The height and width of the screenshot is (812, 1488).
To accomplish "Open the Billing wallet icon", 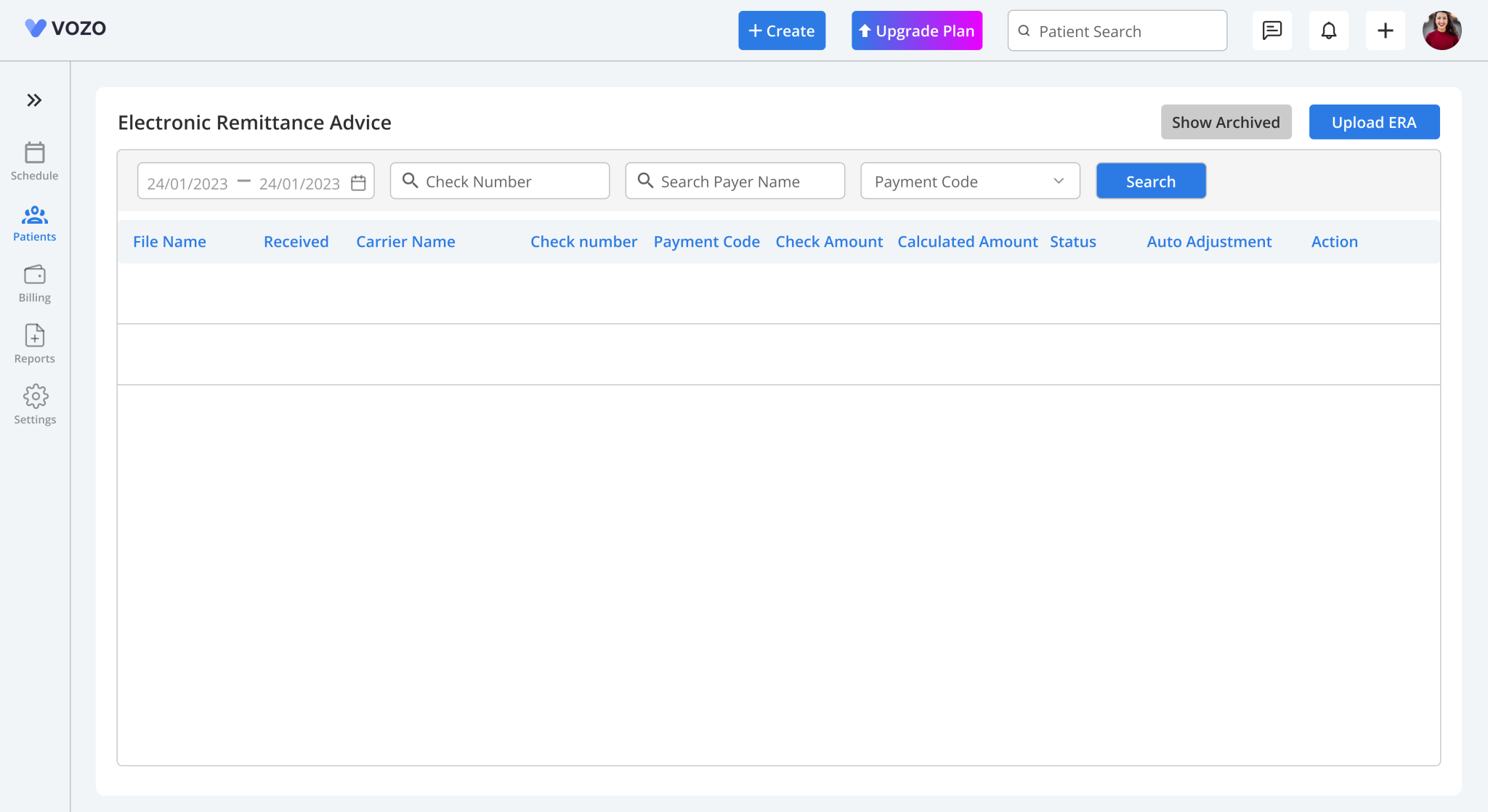I will click(x=34, y=275).
